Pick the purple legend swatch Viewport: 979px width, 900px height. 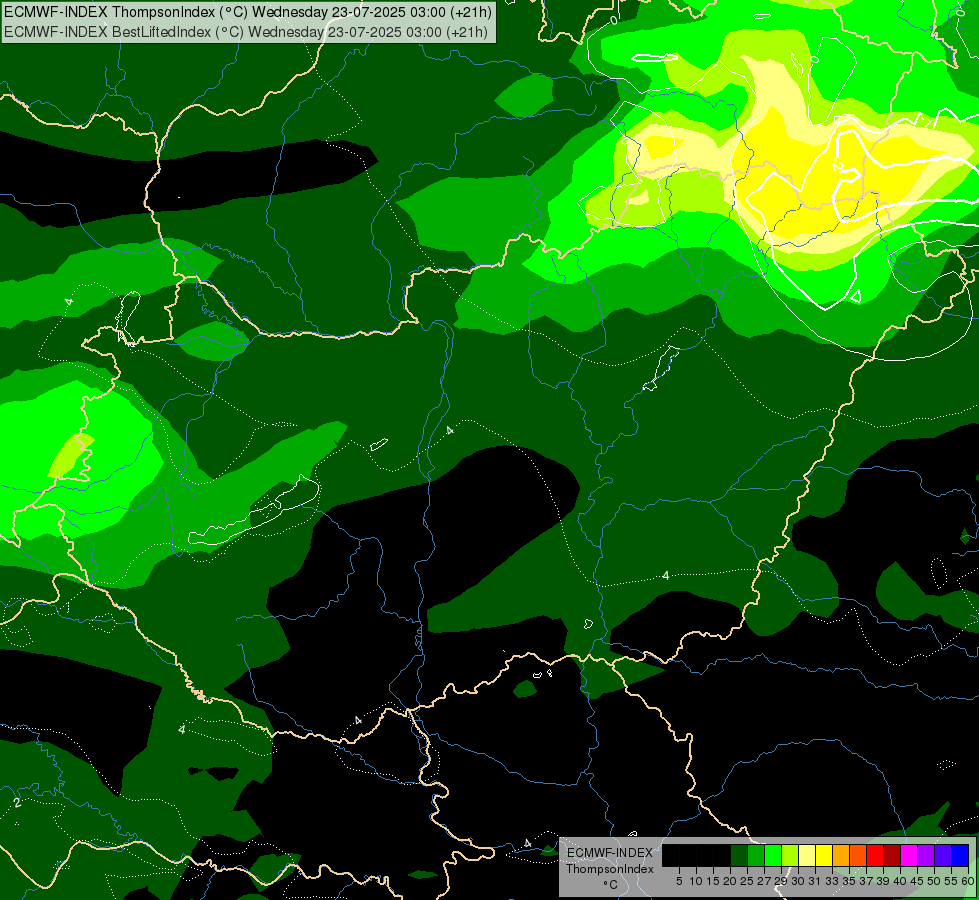pyautogui.click(x=926, y=855)
